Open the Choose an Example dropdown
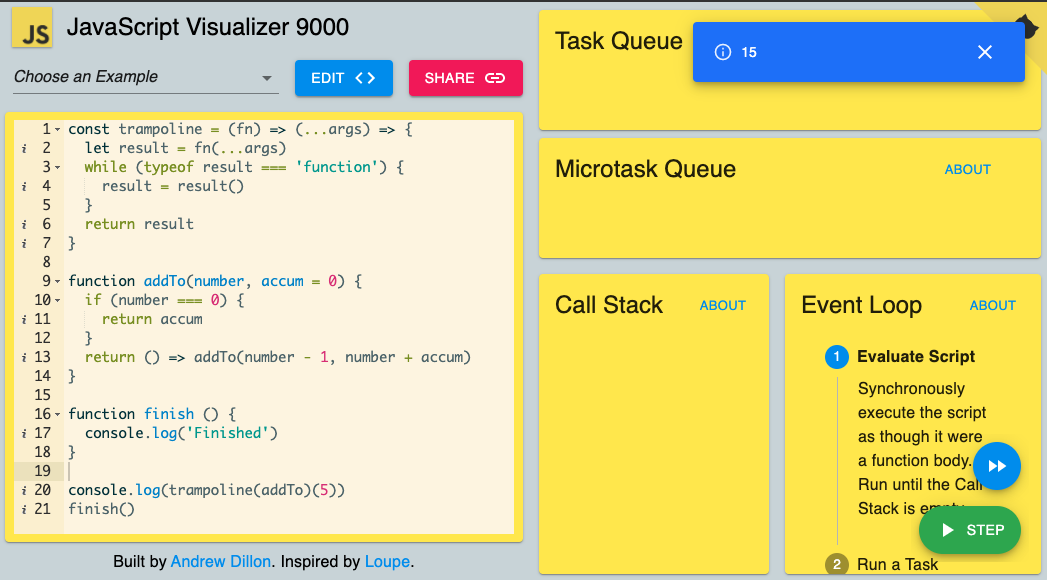1047x580 pixels. (x=146, y=77)
